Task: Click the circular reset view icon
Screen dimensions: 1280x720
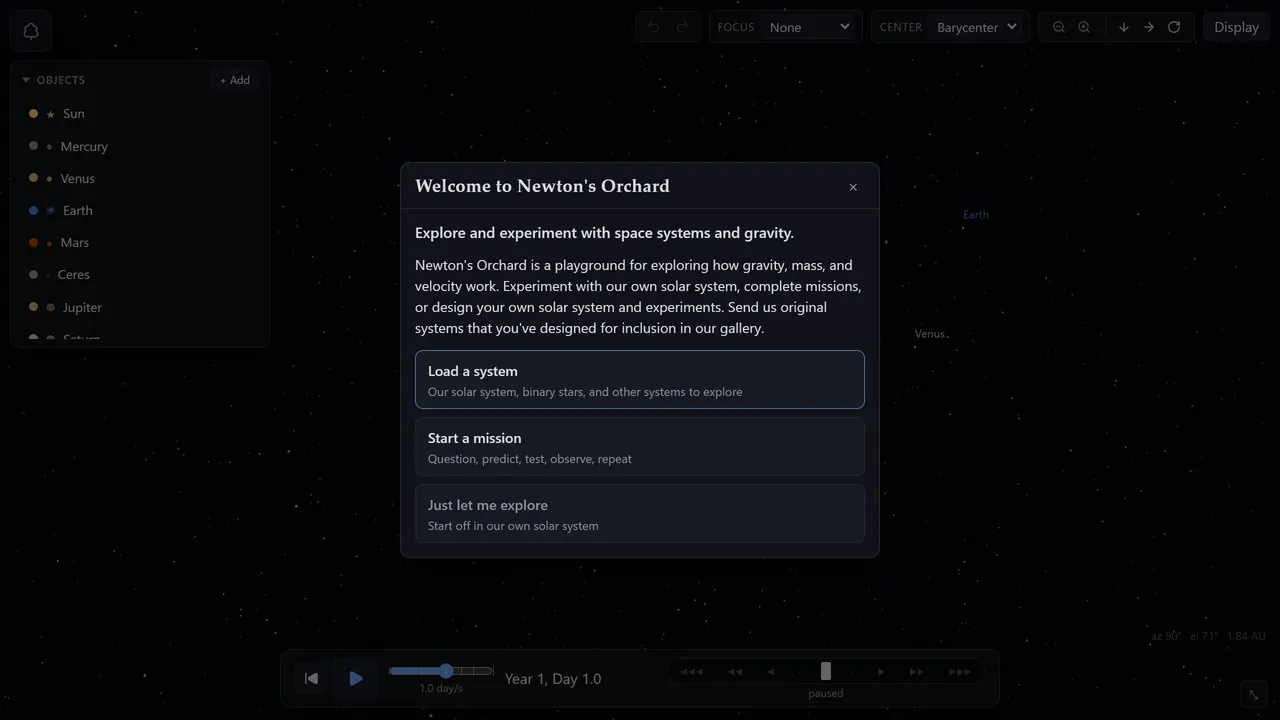Action: (1174, 27)
